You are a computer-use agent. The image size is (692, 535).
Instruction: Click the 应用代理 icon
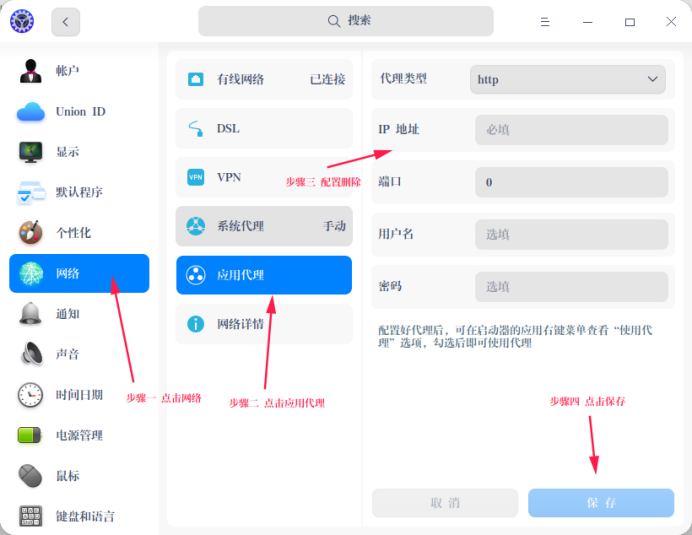pos(196,275)
